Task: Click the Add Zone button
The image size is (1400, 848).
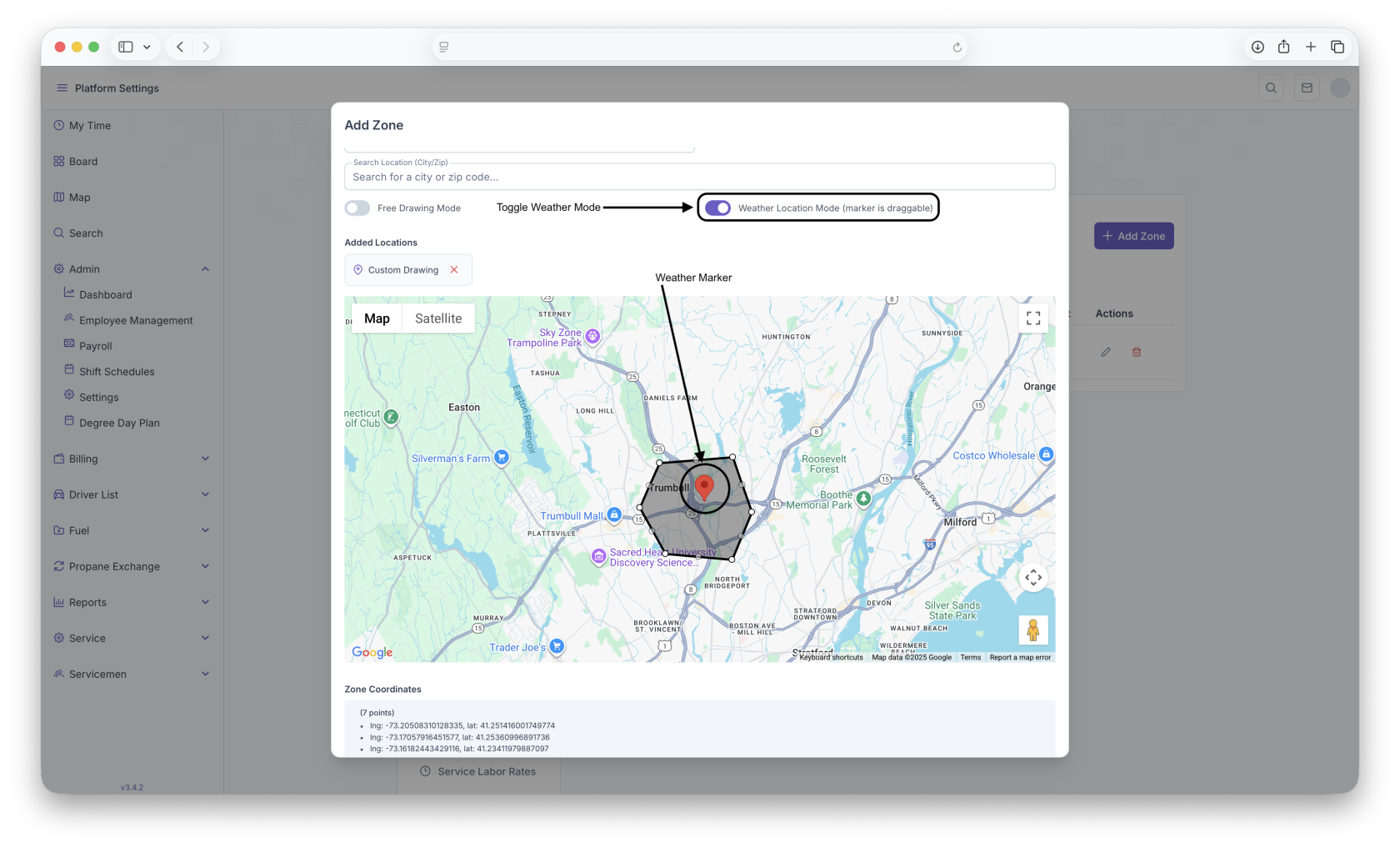Action: tap(1133, 236)
